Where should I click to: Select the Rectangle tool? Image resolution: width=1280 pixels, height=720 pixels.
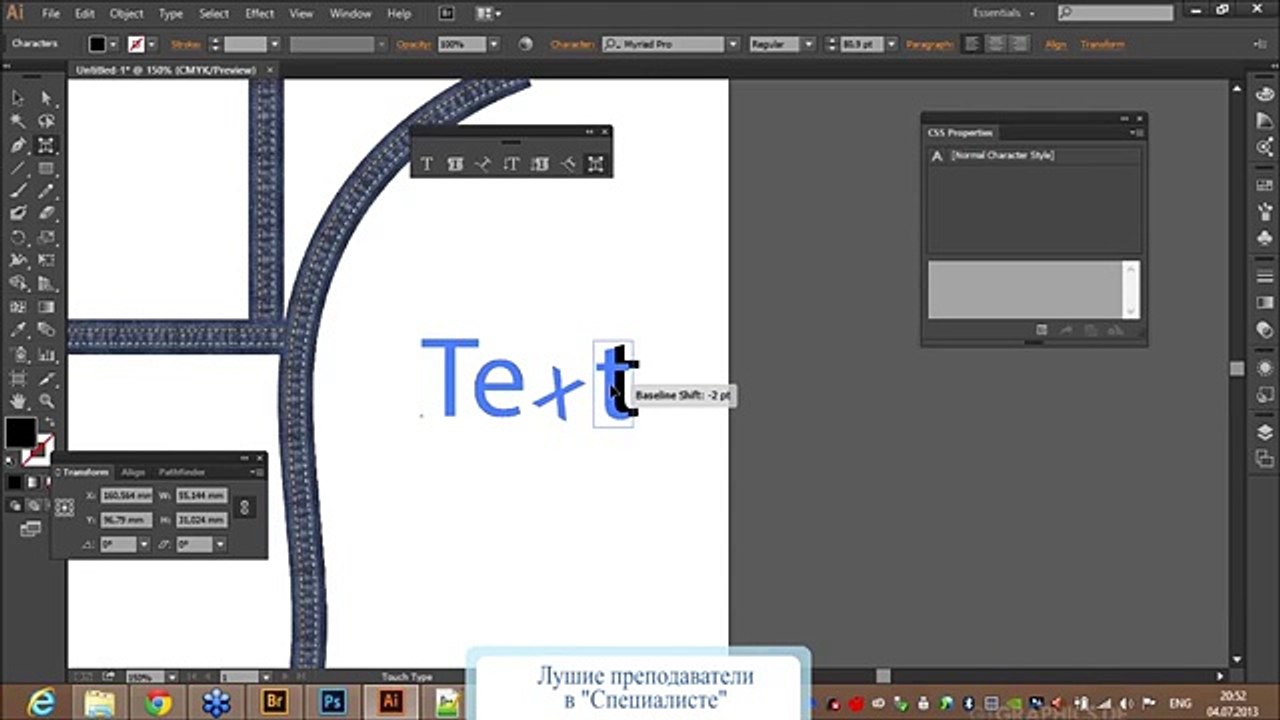click(46, 169)
